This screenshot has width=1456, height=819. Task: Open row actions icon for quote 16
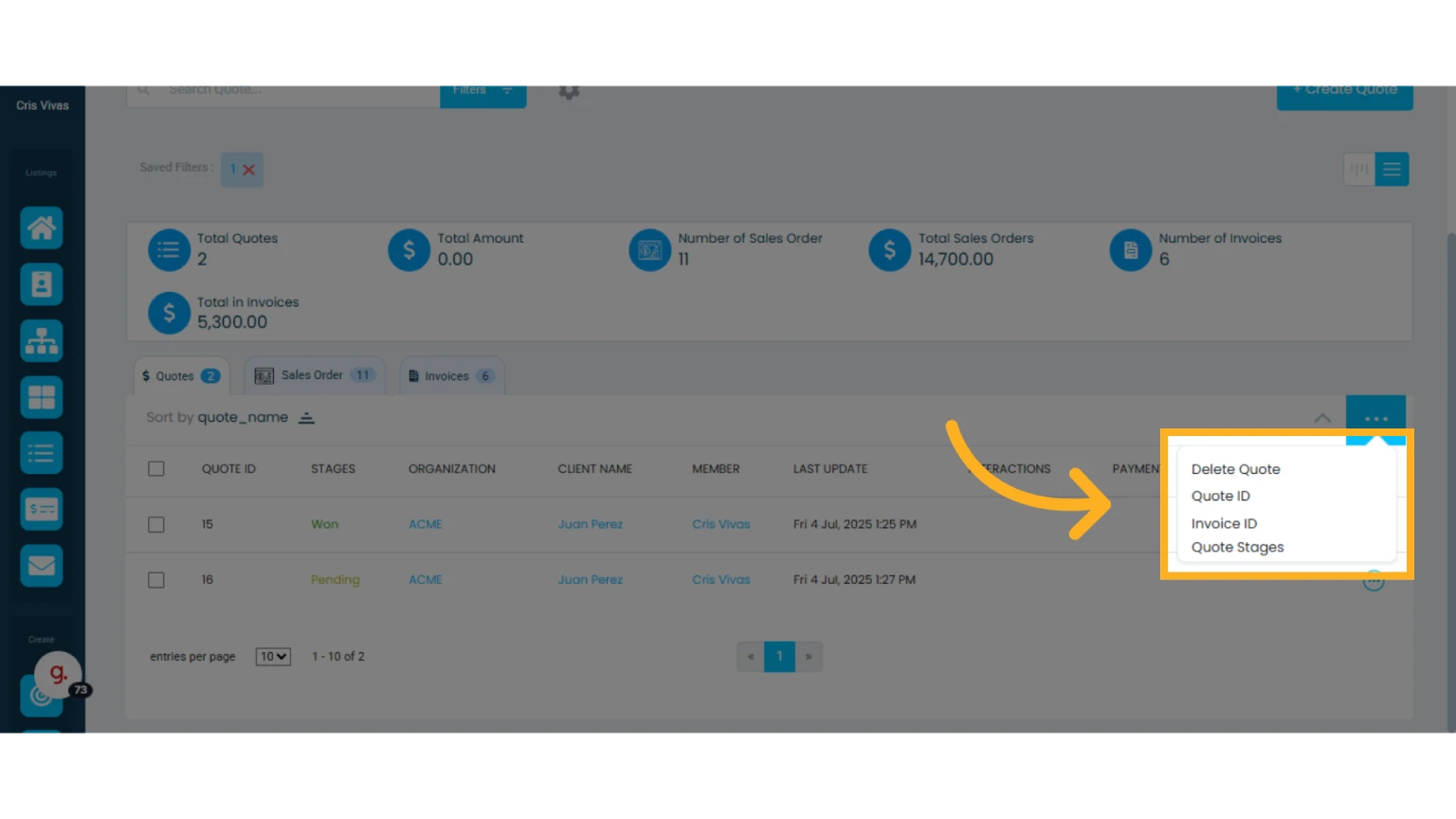coord(1374,581)
